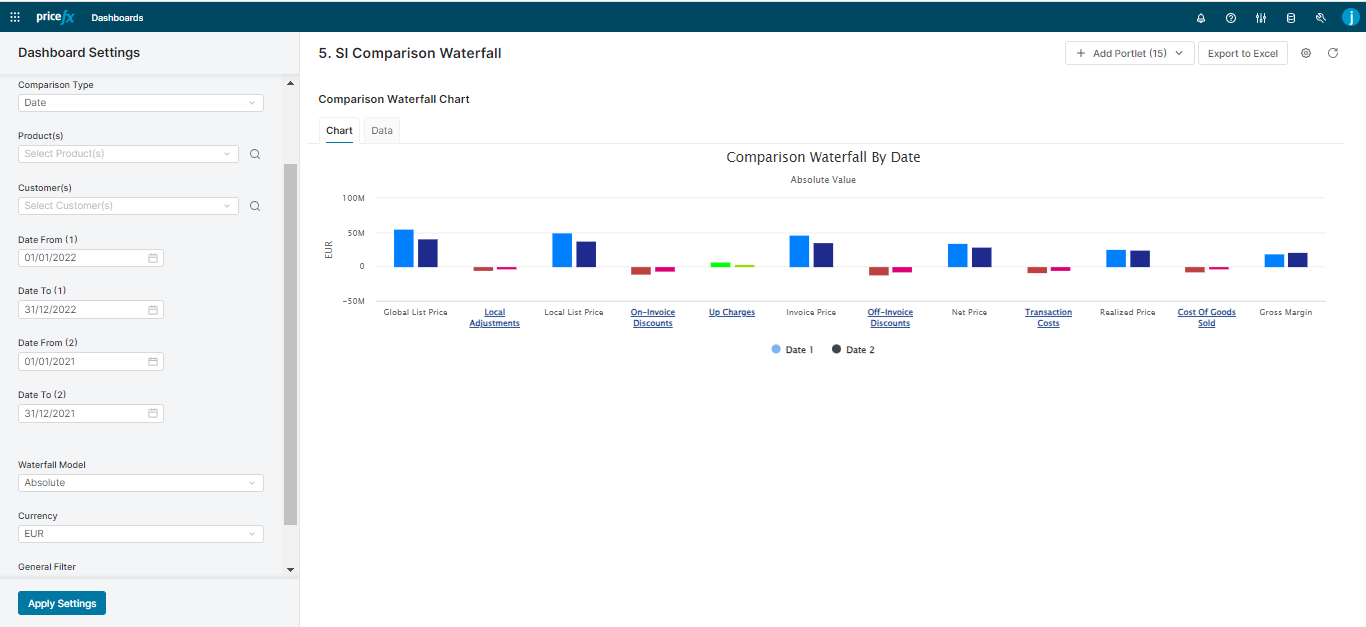This screenshot has width=1366, height=627.
Task: Toggle the Date 2 legend entry
Action: pyautogui.click(x=852, y=348)
